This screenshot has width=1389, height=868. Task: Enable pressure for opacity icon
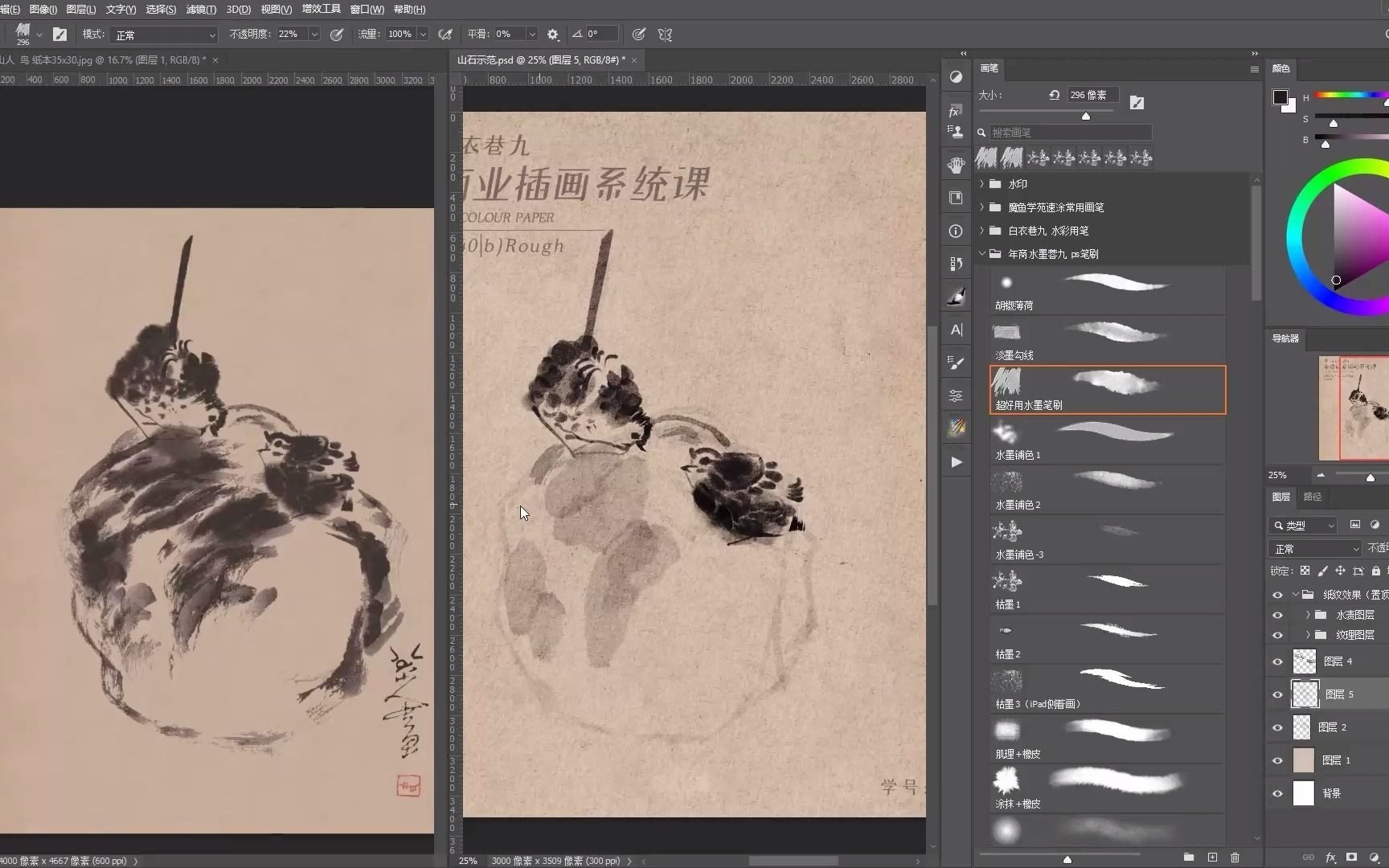(x=337, y=35)
